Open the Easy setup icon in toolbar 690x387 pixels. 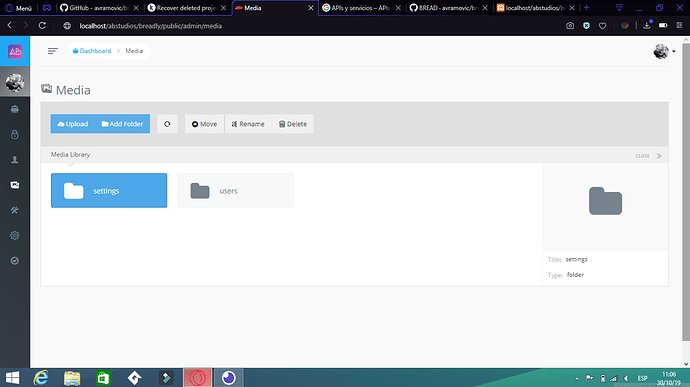pyautogui.click(x=679, y=26)
